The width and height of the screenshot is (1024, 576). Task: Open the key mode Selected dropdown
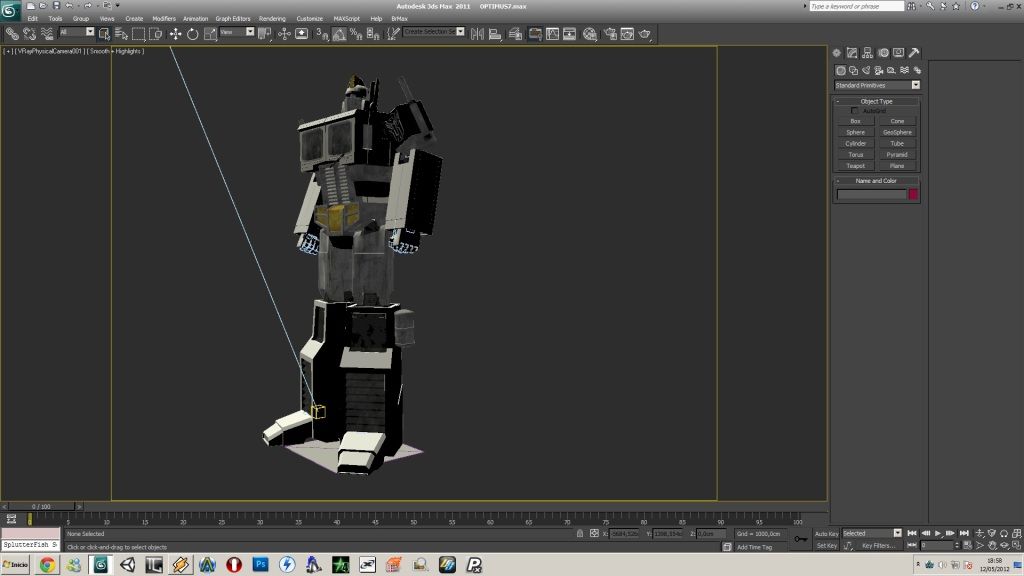point(872,534)
